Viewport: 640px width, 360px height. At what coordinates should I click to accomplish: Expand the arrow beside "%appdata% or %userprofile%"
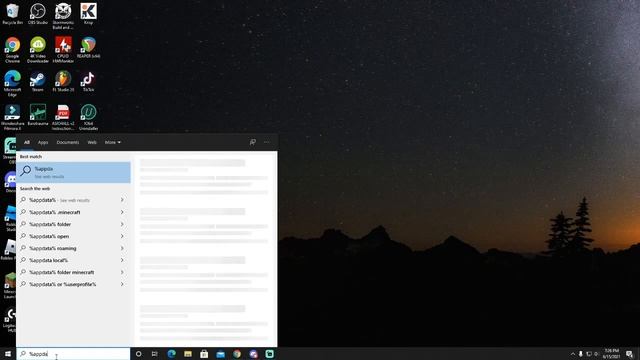[x=122, y=284]
